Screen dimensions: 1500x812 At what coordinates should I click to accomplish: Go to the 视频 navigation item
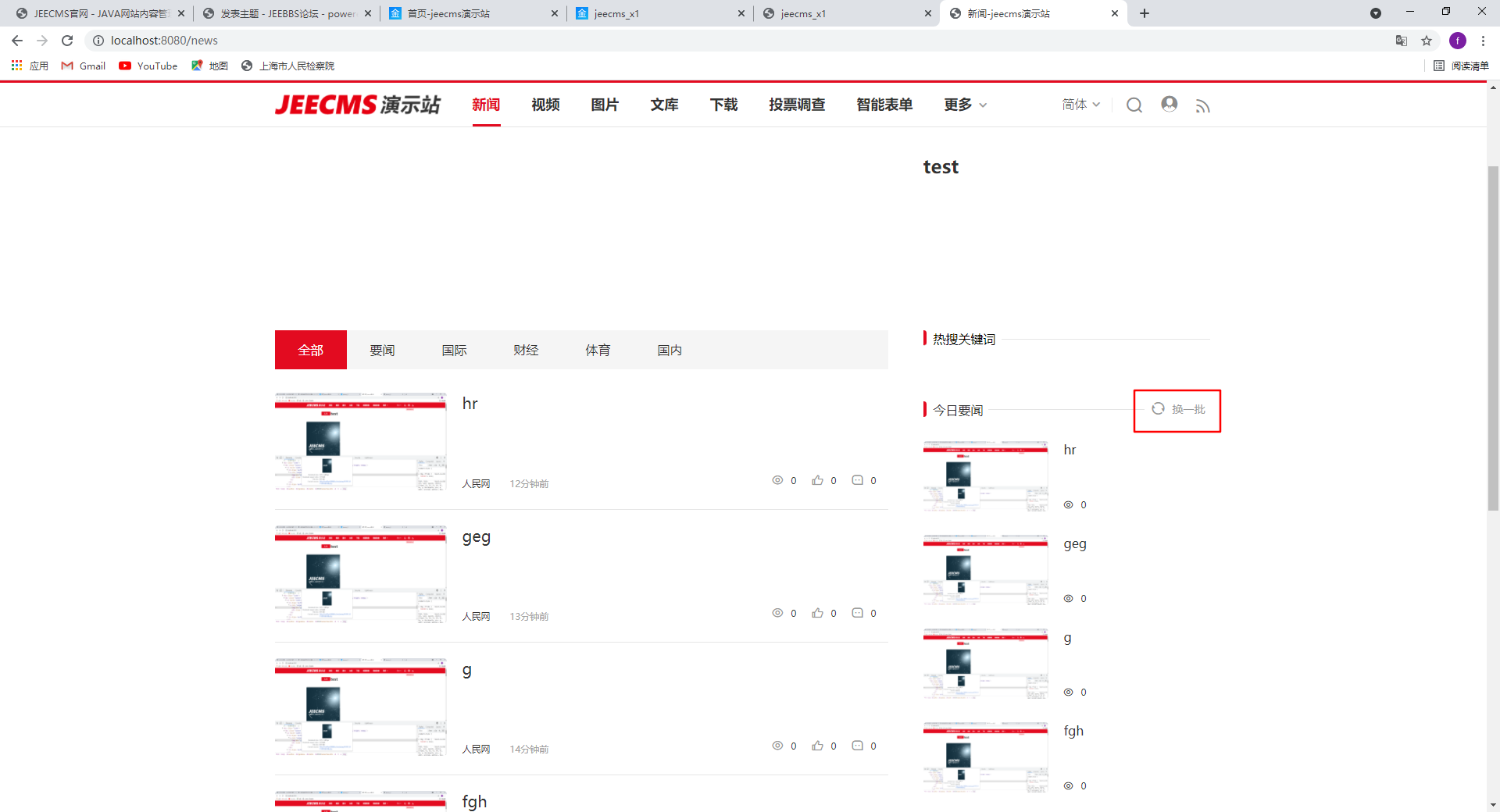coord(545,105)
